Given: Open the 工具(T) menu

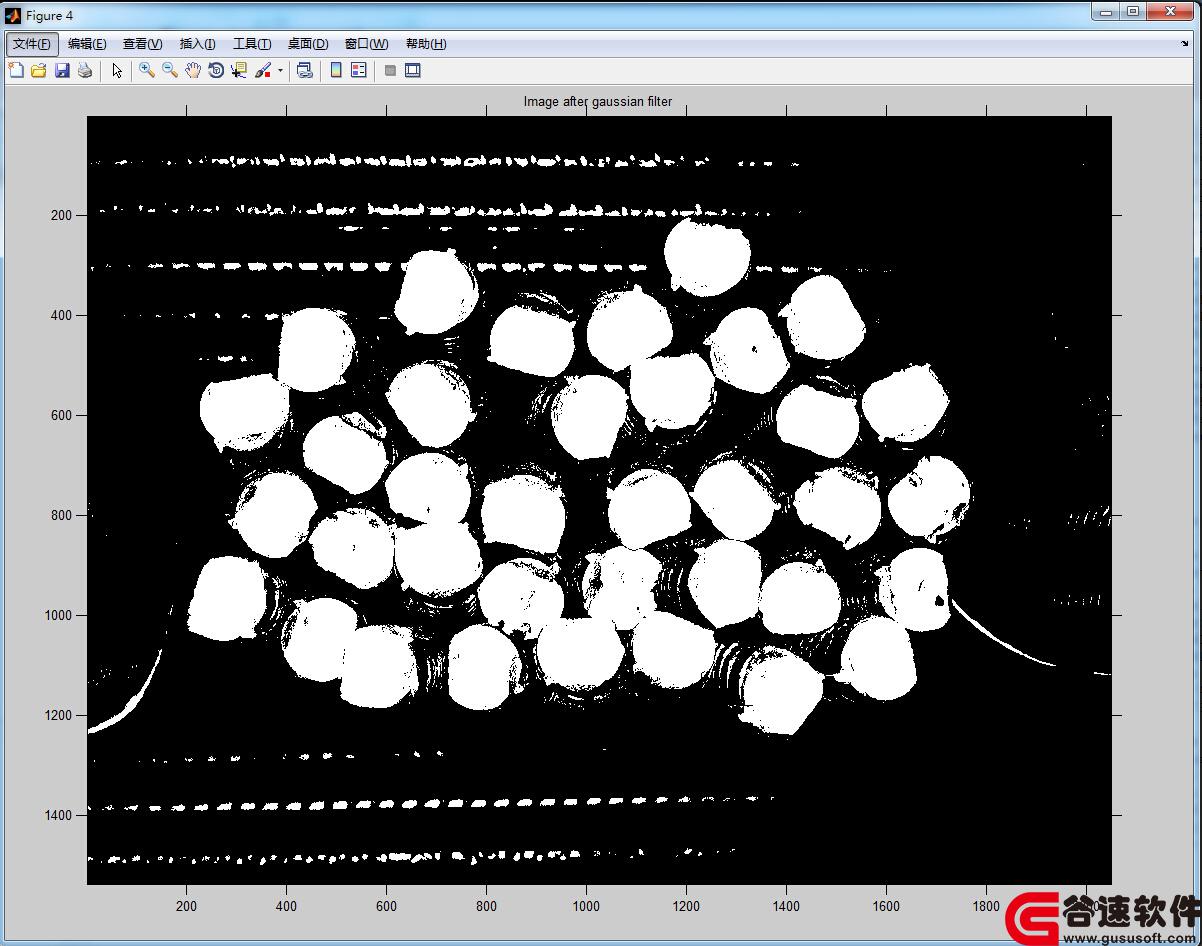Looking at the screenshot, I should tap(252, 44).
